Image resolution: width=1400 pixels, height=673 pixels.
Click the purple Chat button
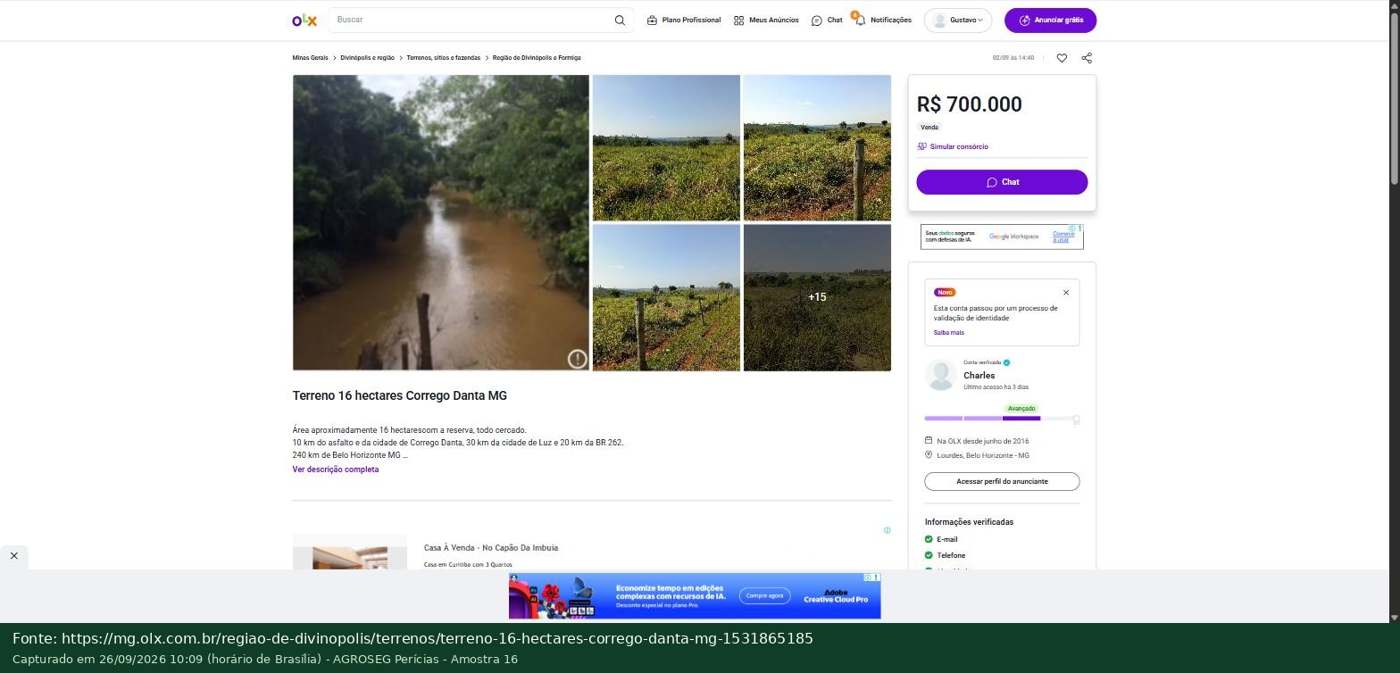pos(1002,182)
